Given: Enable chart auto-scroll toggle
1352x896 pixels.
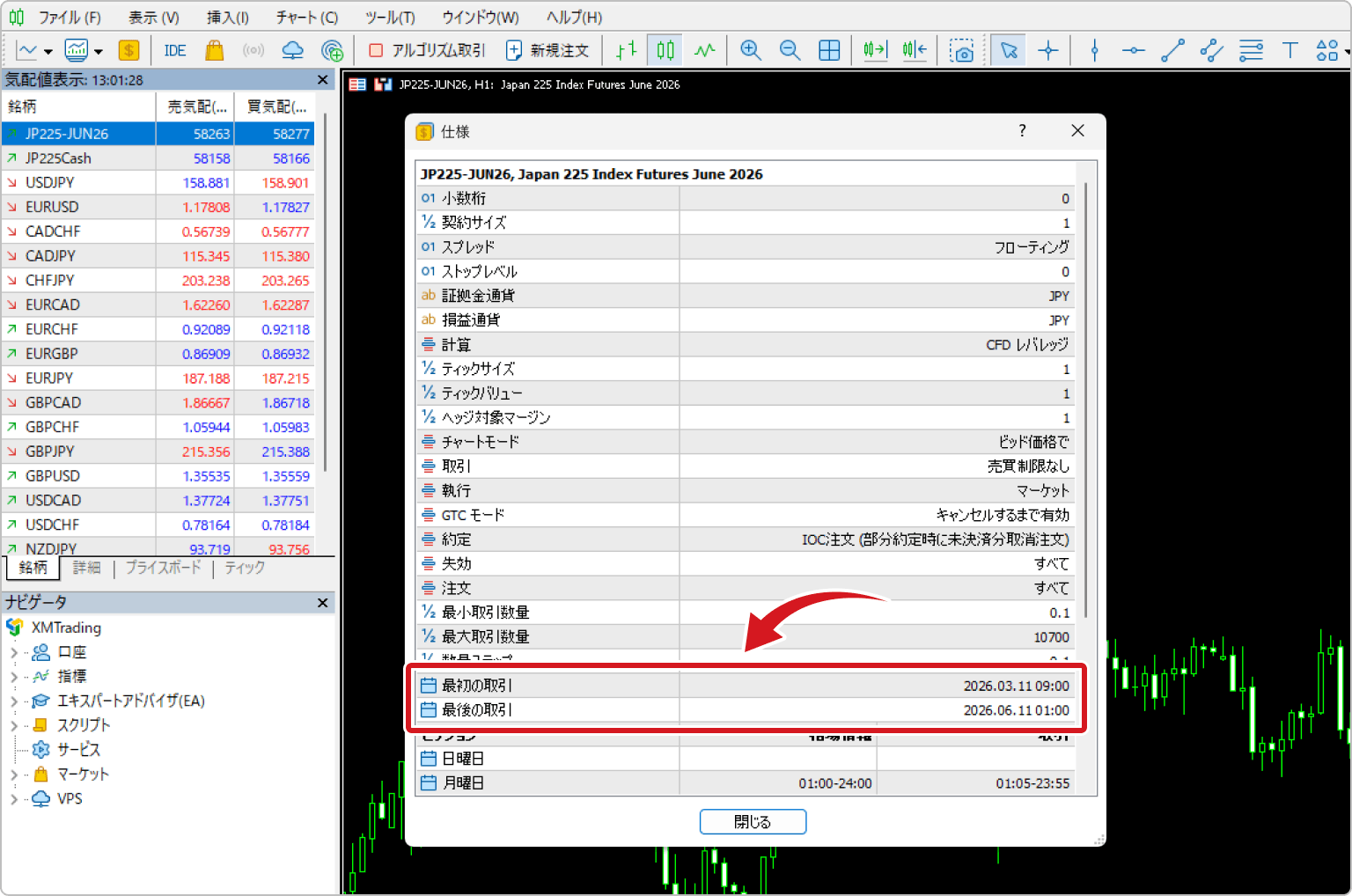Looking at the screenshot, I should [x=874, y=50].
